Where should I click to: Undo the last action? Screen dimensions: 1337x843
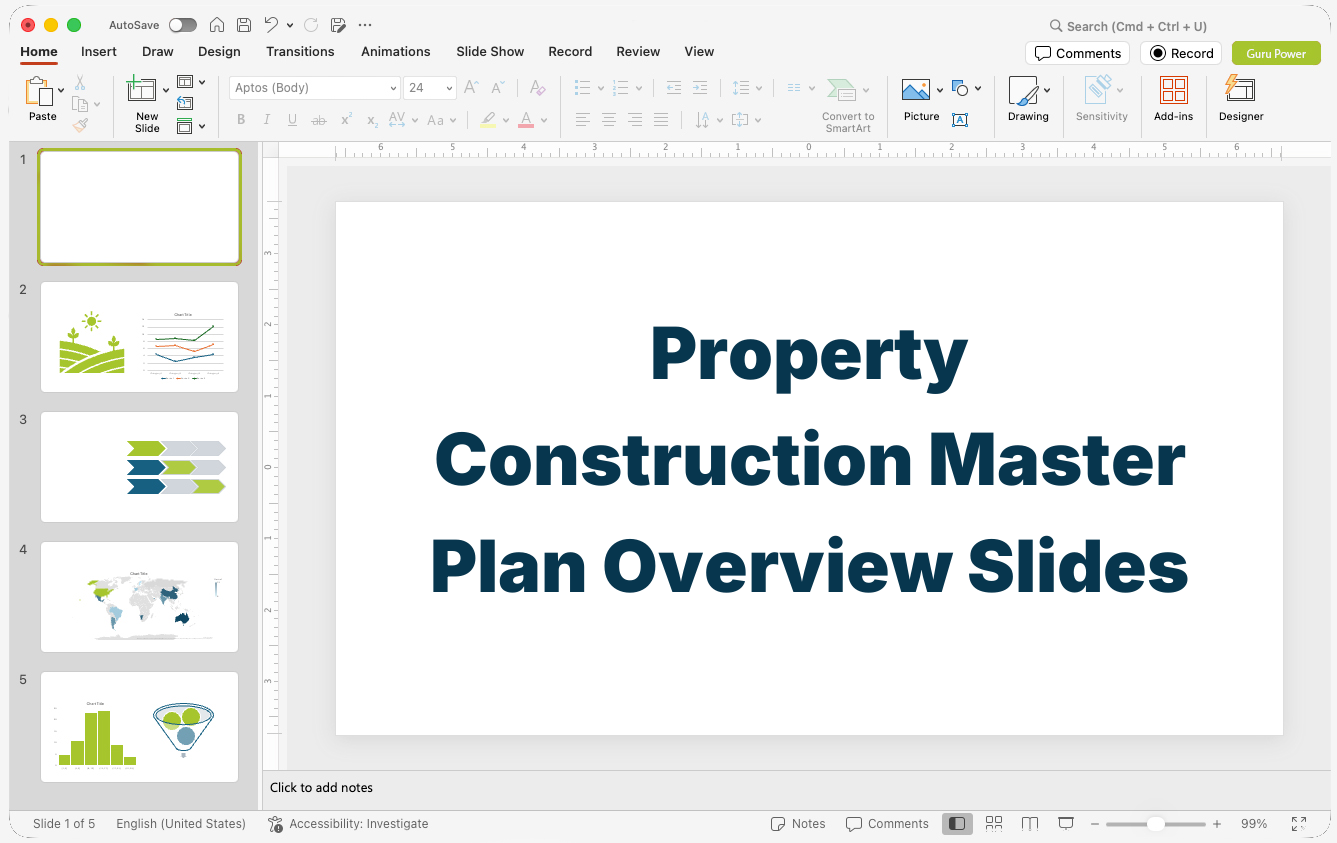tap(271, 25)
